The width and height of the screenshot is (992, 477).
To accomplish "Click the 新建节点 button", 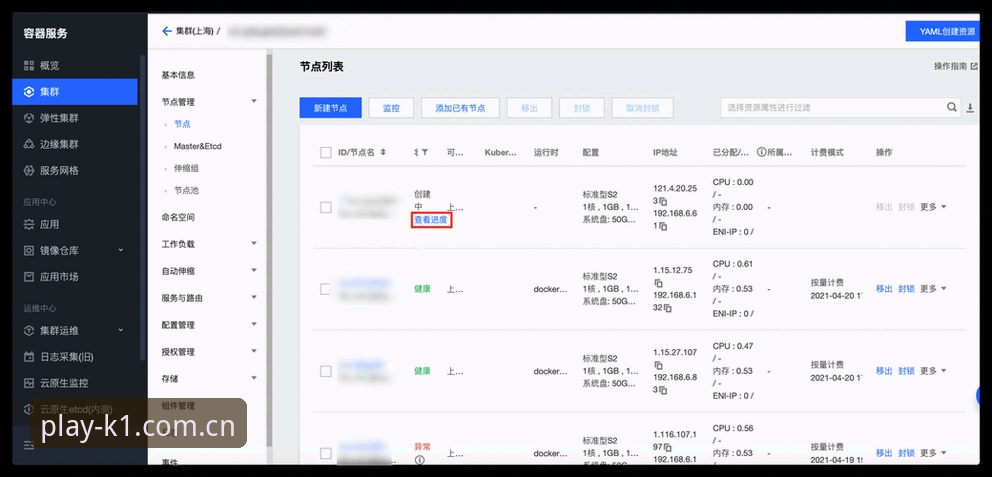I will point(330,108).
